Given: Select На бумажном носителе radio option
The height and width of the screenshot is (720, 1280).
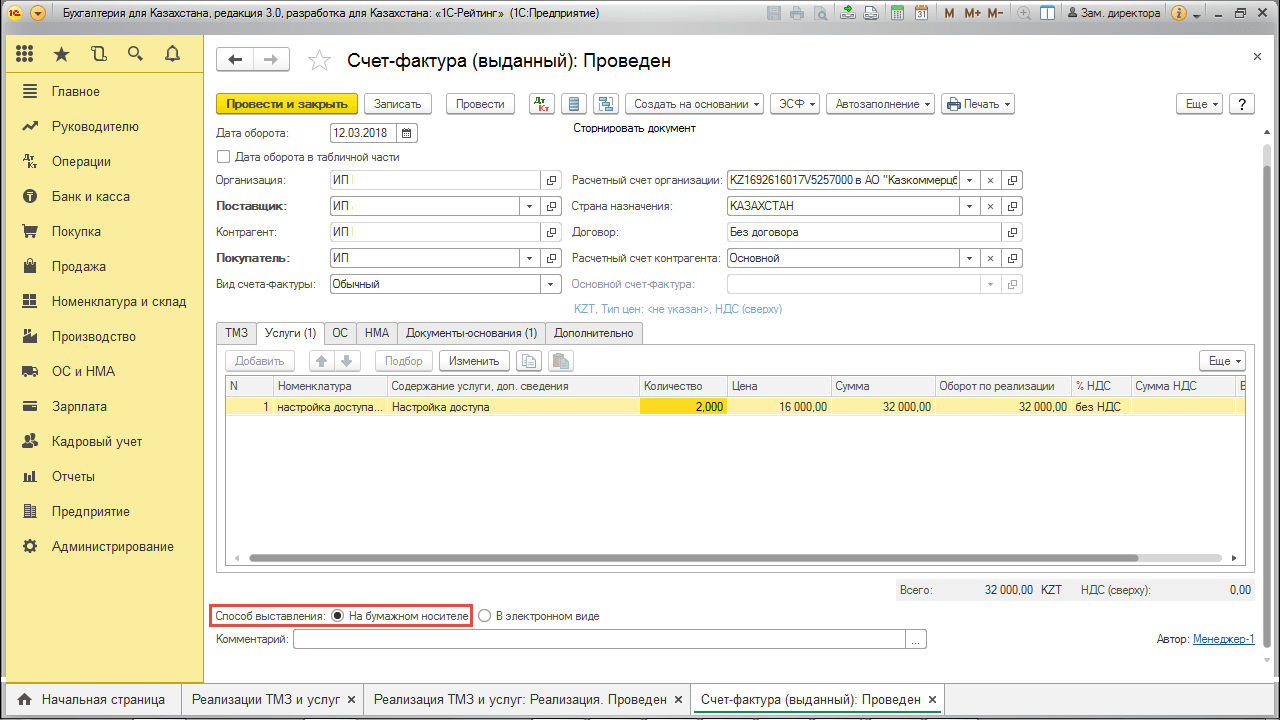Looking at the screenshot, I should click(337, 616).
